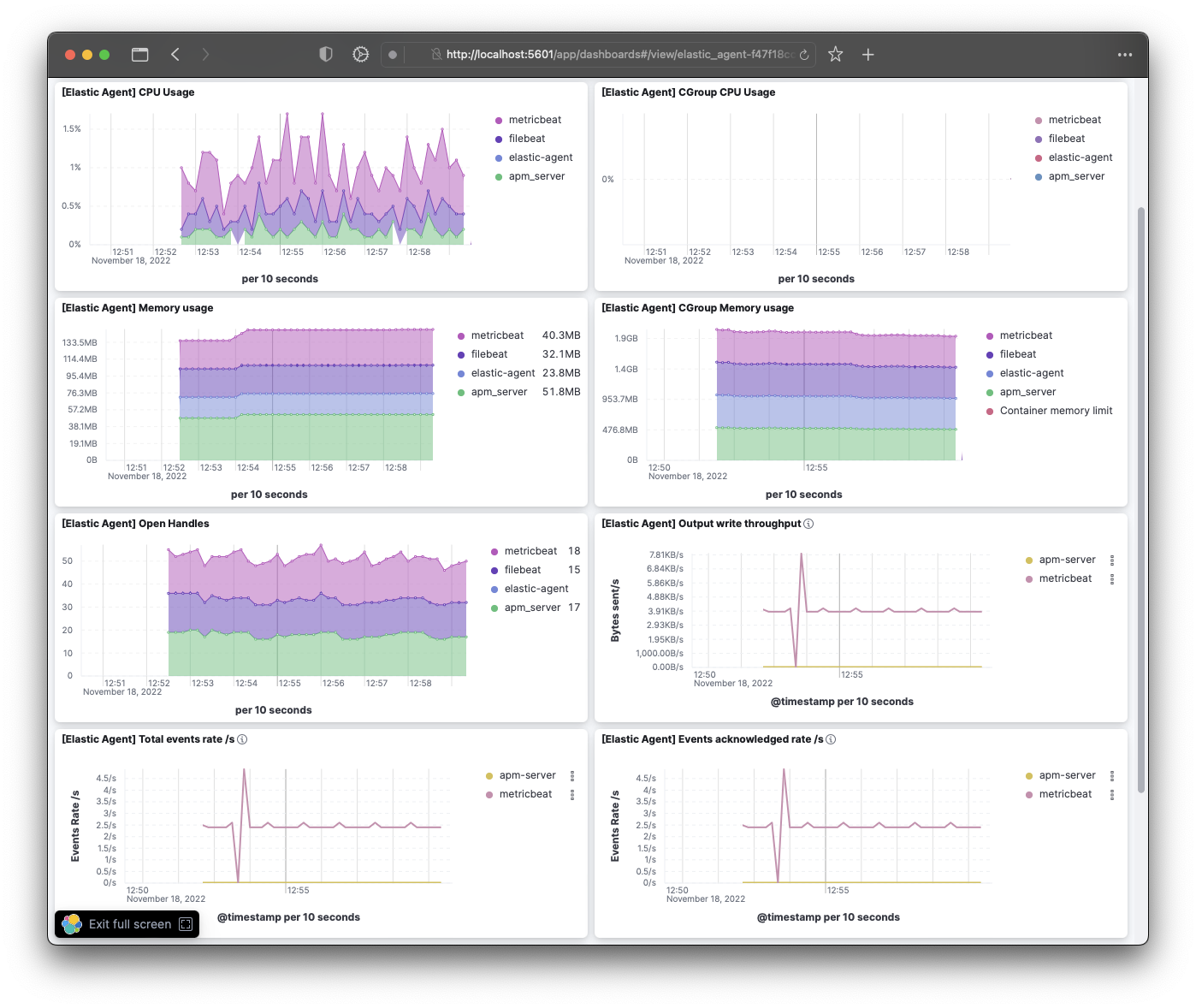
Task: Open options for apm-server in Output write throughput legend
Action: tap(1112, 560)
